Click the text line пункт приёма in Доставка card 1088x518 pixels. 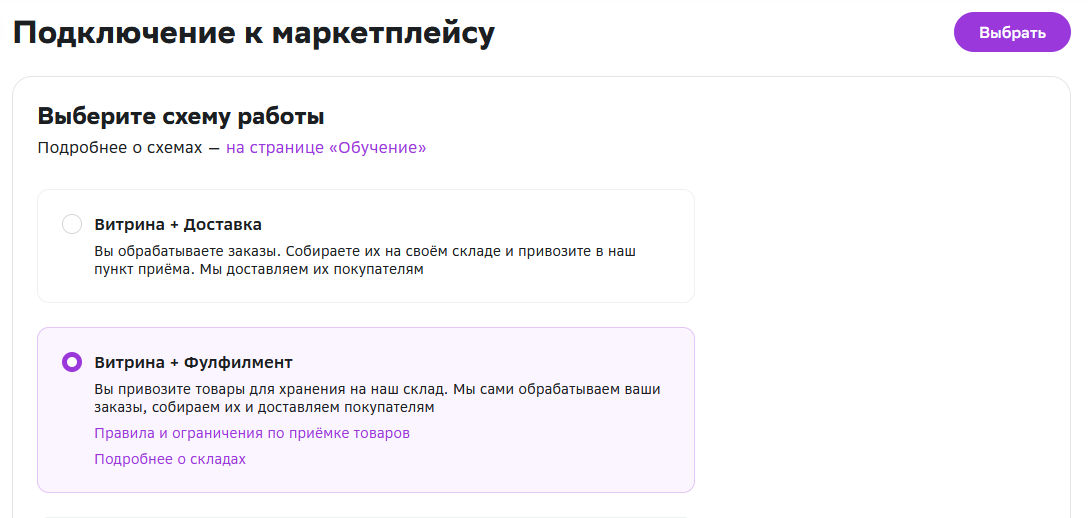pos(258,270)
